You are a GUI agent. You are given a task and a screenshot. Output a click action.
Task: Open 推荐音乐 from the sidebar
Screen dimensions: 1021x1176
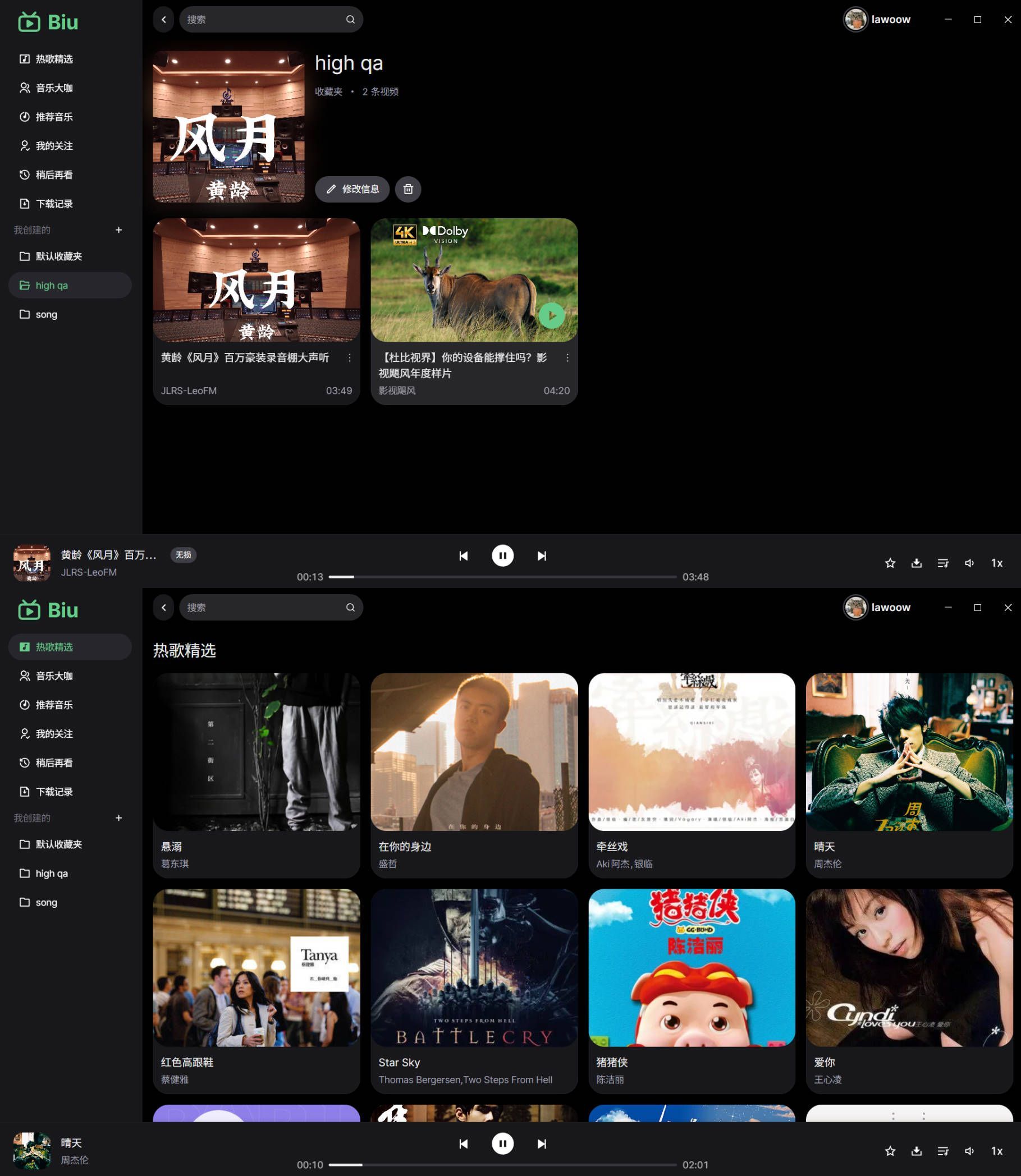[54, 117]
